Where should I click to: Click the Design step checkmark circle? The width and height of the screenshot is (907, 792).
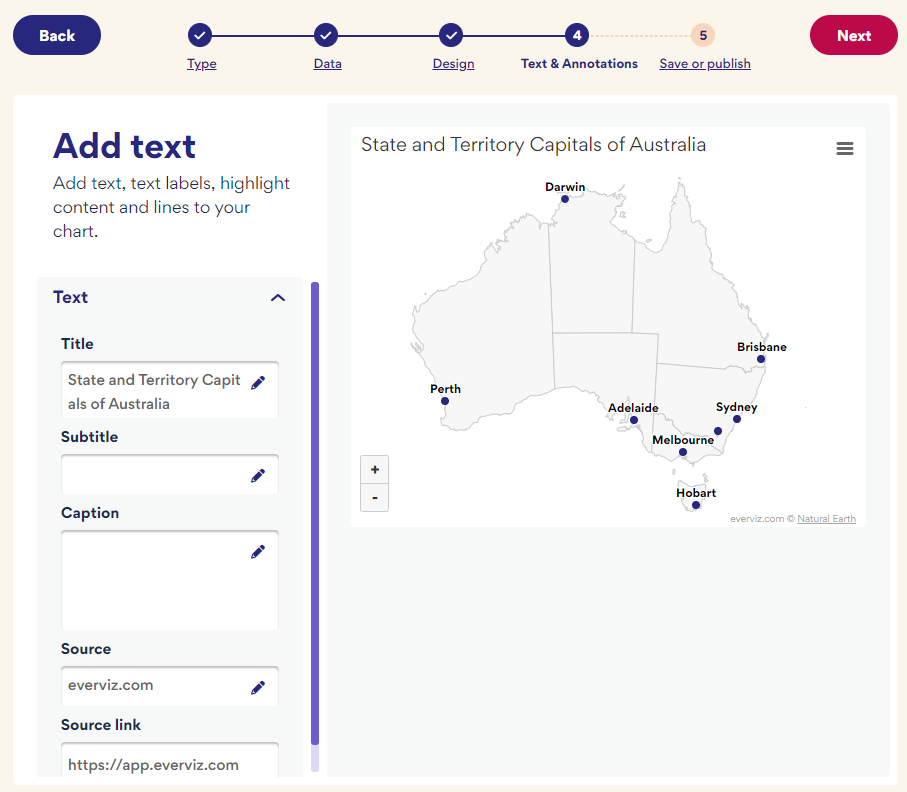tap(451, 35)
